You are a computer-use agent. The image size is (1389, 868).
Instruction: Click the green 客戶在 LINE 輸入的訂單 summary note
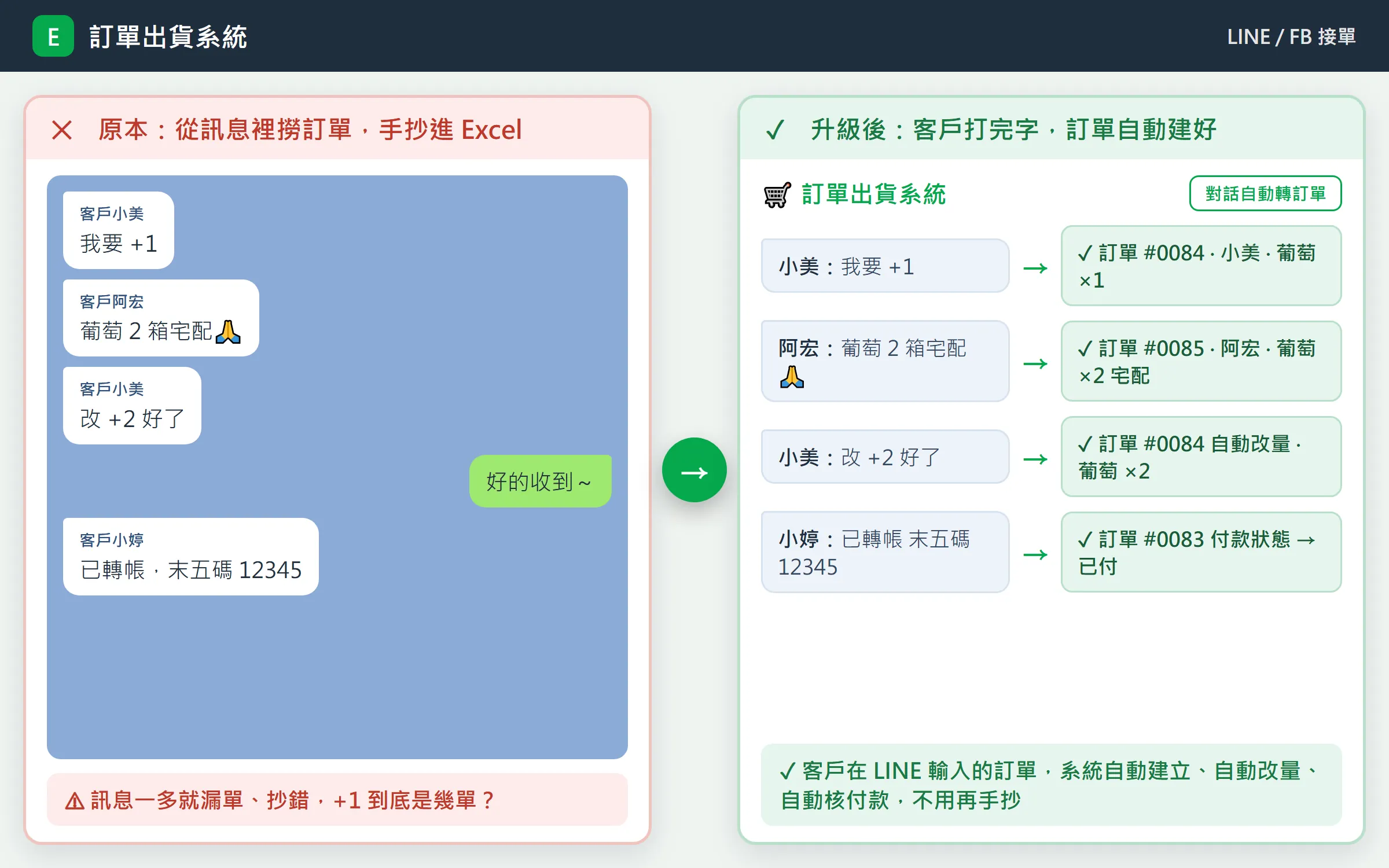[x=1052, y=785]
